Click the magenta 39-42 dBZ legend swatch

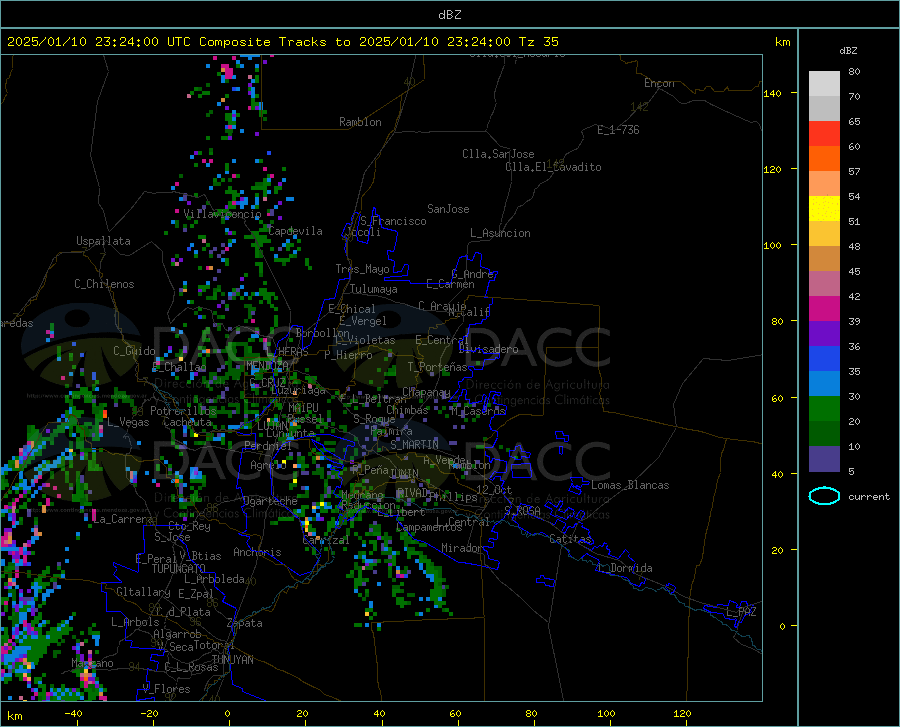pos(824,309)
